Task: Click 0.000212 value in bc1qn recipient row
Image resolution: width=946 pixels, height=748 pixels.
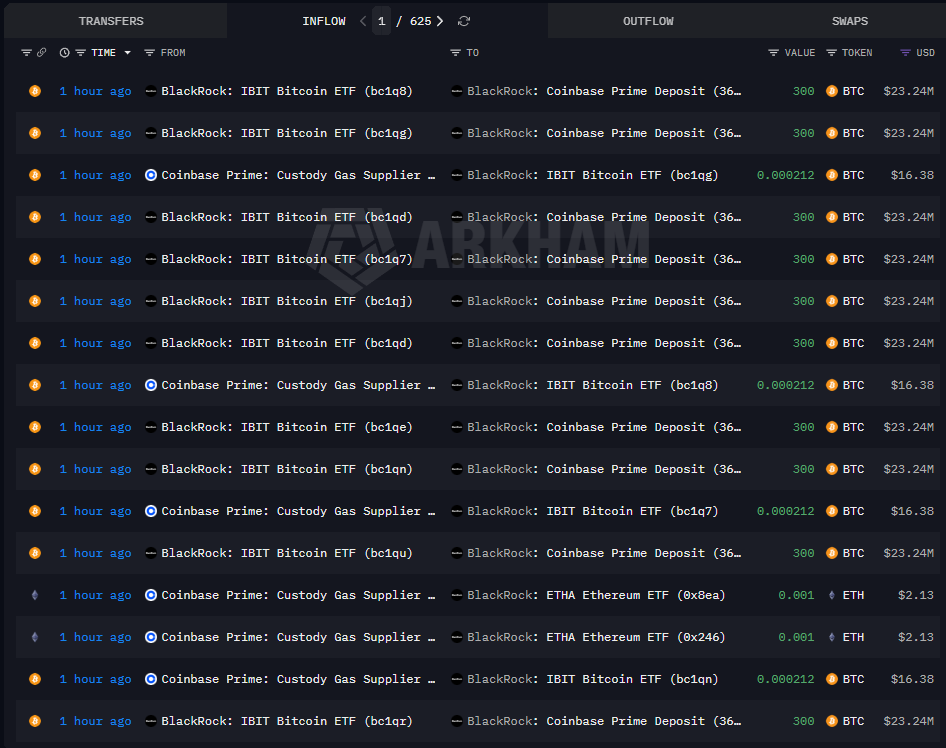Action: [785, 679]
